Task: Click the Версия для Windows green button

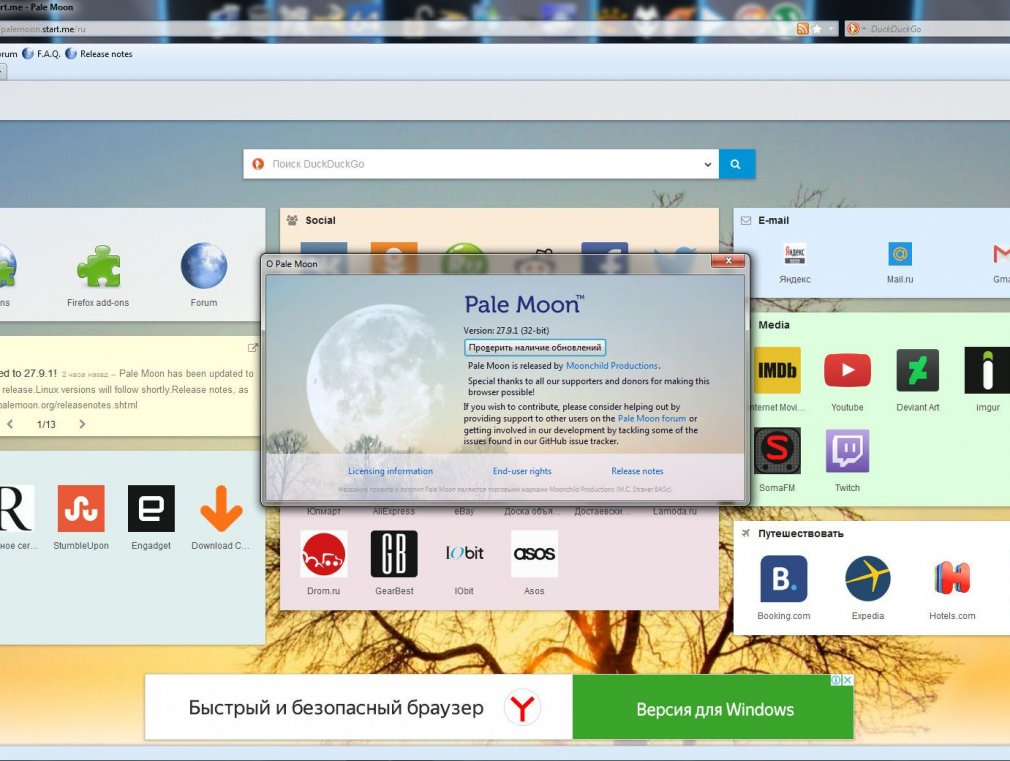Action: tap(713, 708)
